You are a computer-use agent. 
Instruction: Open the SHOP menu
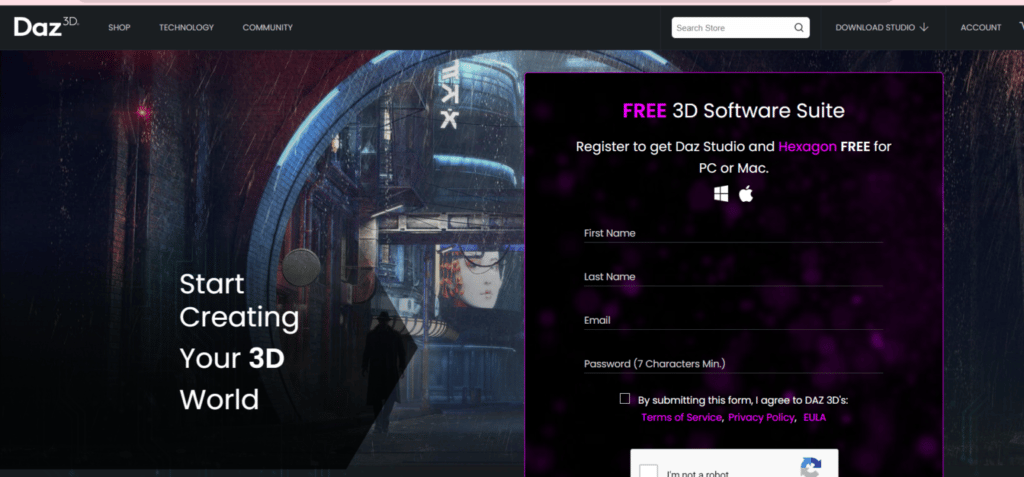(119, 27)
